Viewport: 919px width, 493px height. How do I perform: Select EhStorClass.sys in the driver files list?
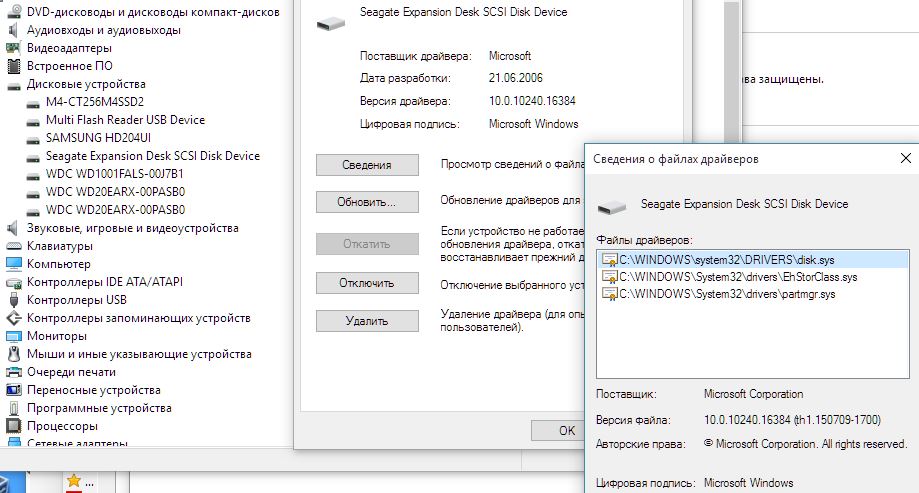coord(737,277)
